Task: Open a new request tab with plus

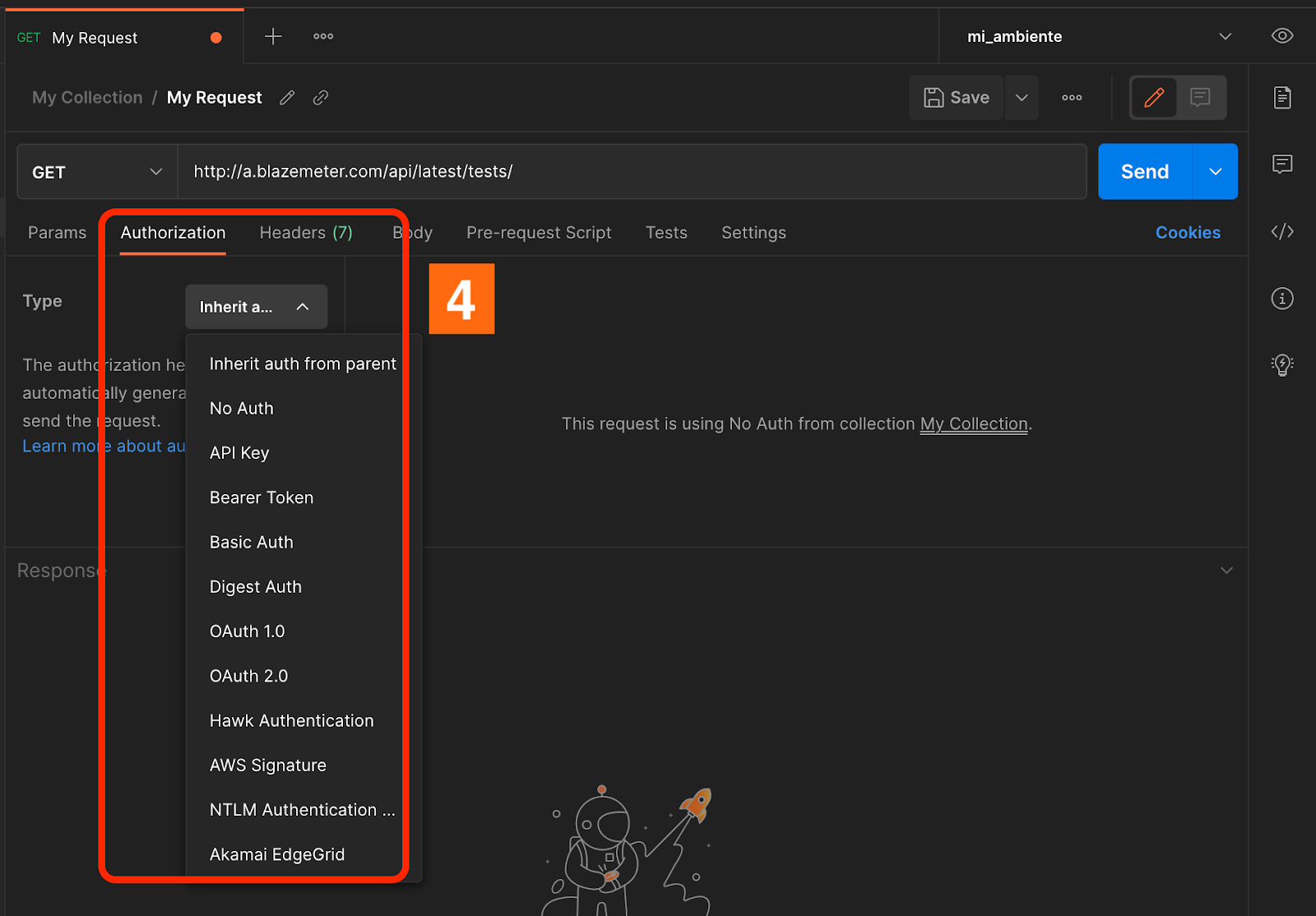Action: 273,36
